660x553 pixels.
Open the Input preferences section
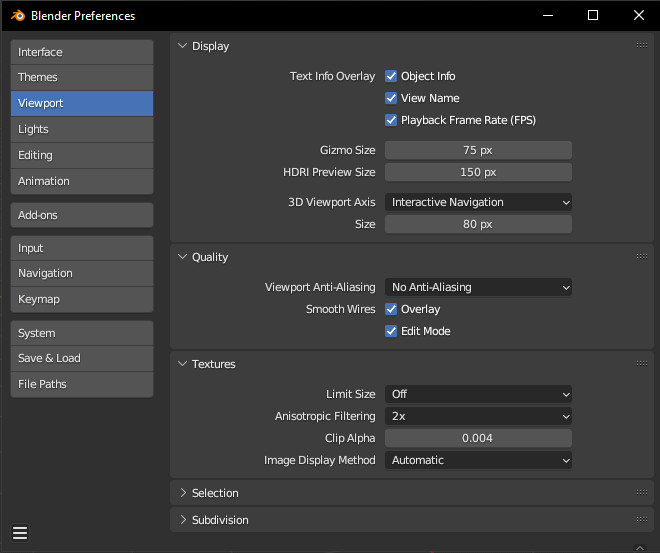[x=82, y=248]
